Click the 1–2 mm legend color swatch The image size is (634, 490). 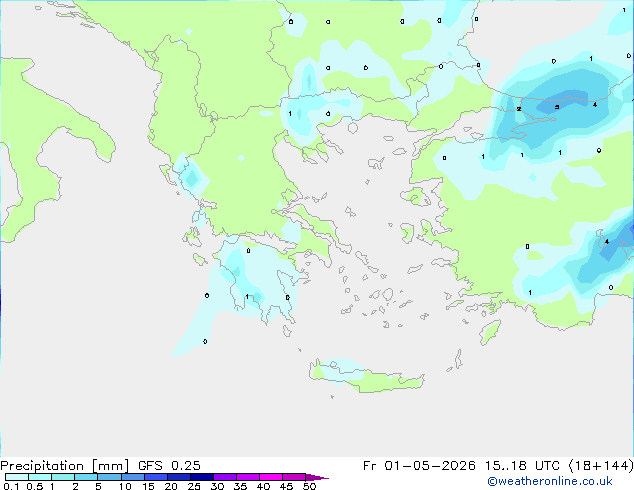(x=63, y=477)
